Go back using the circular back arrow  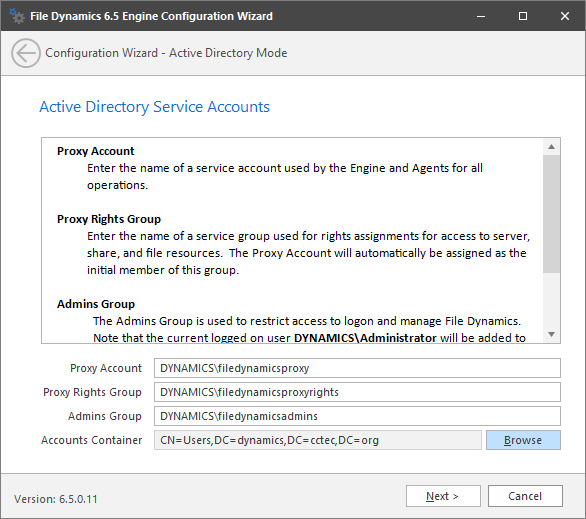(26, 53)
